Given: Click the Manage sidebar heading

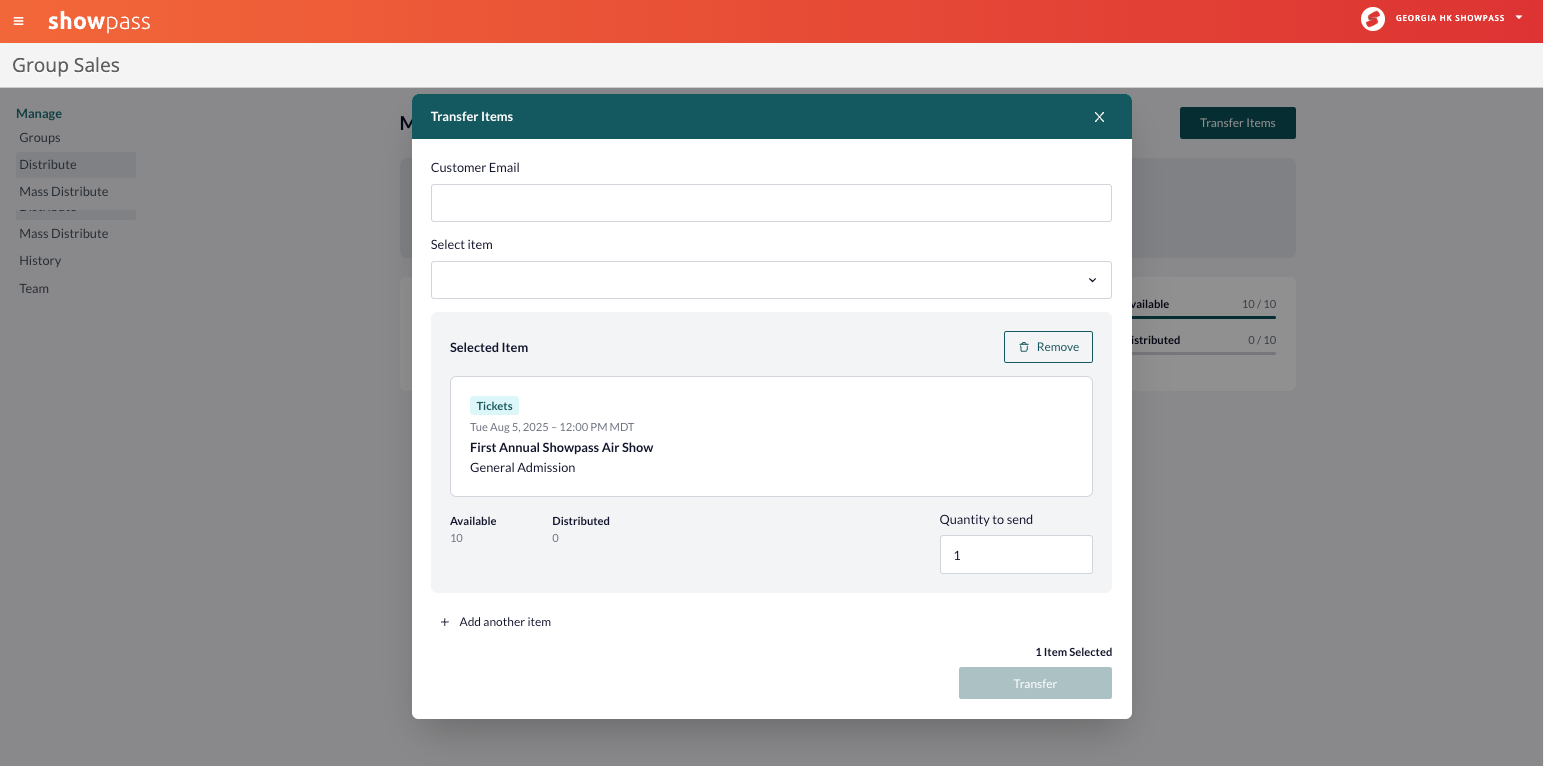Looking at the screenshot, I should tap(39, 114).
